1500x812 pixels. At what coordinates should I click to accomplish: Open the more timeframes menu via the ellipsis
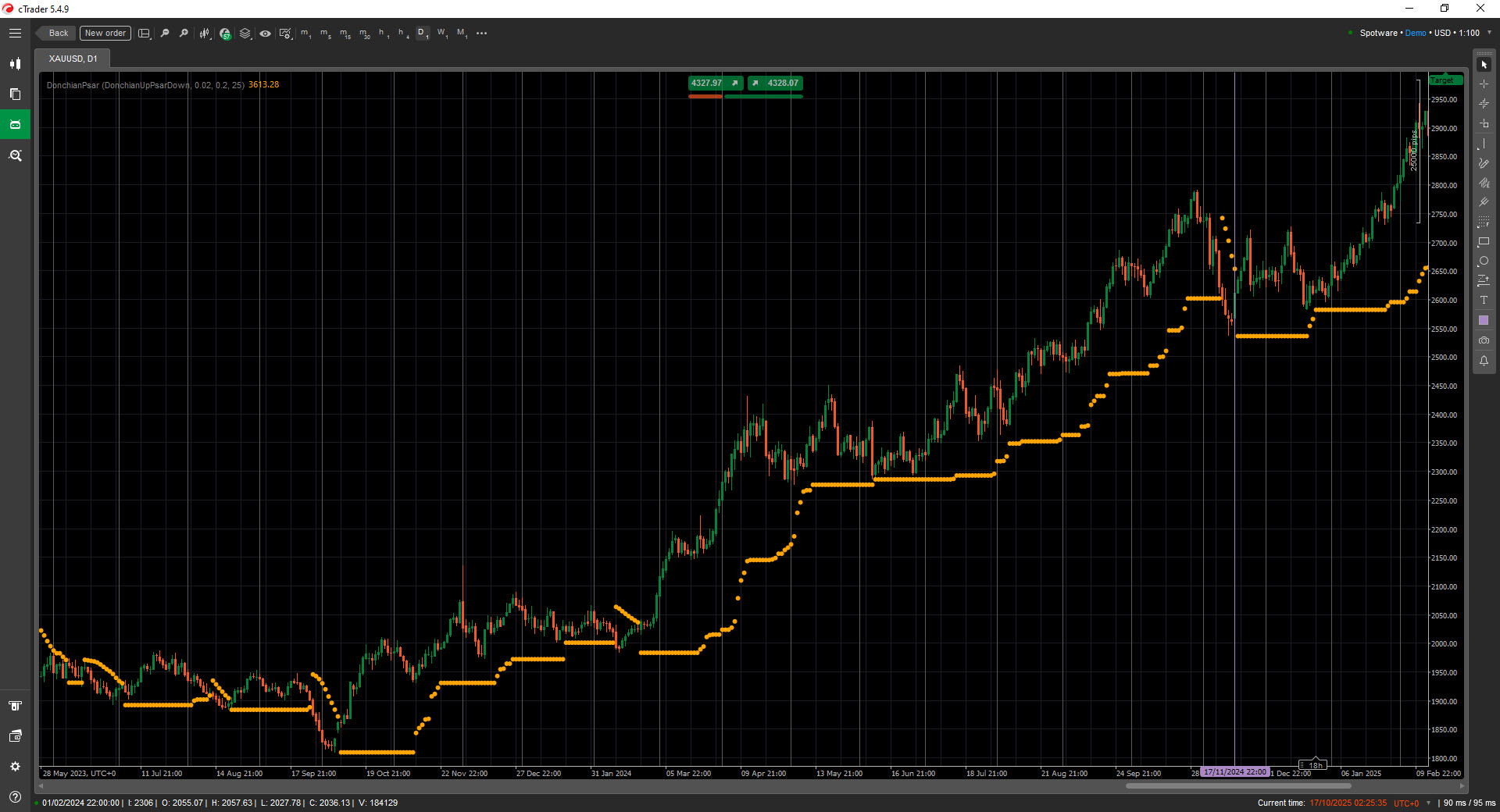tap(481, 33)
